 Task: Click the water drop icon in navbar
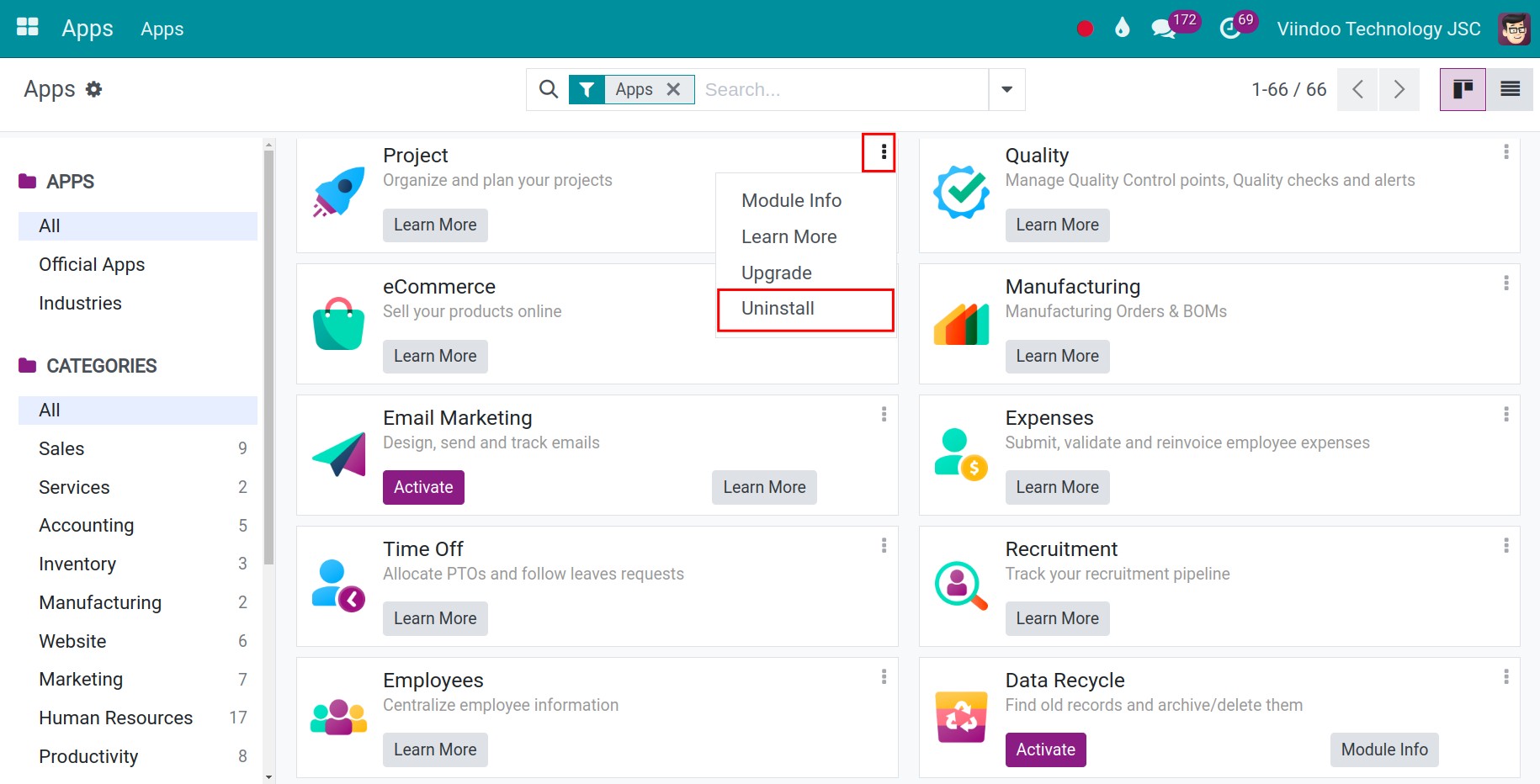coord(1122,29)
